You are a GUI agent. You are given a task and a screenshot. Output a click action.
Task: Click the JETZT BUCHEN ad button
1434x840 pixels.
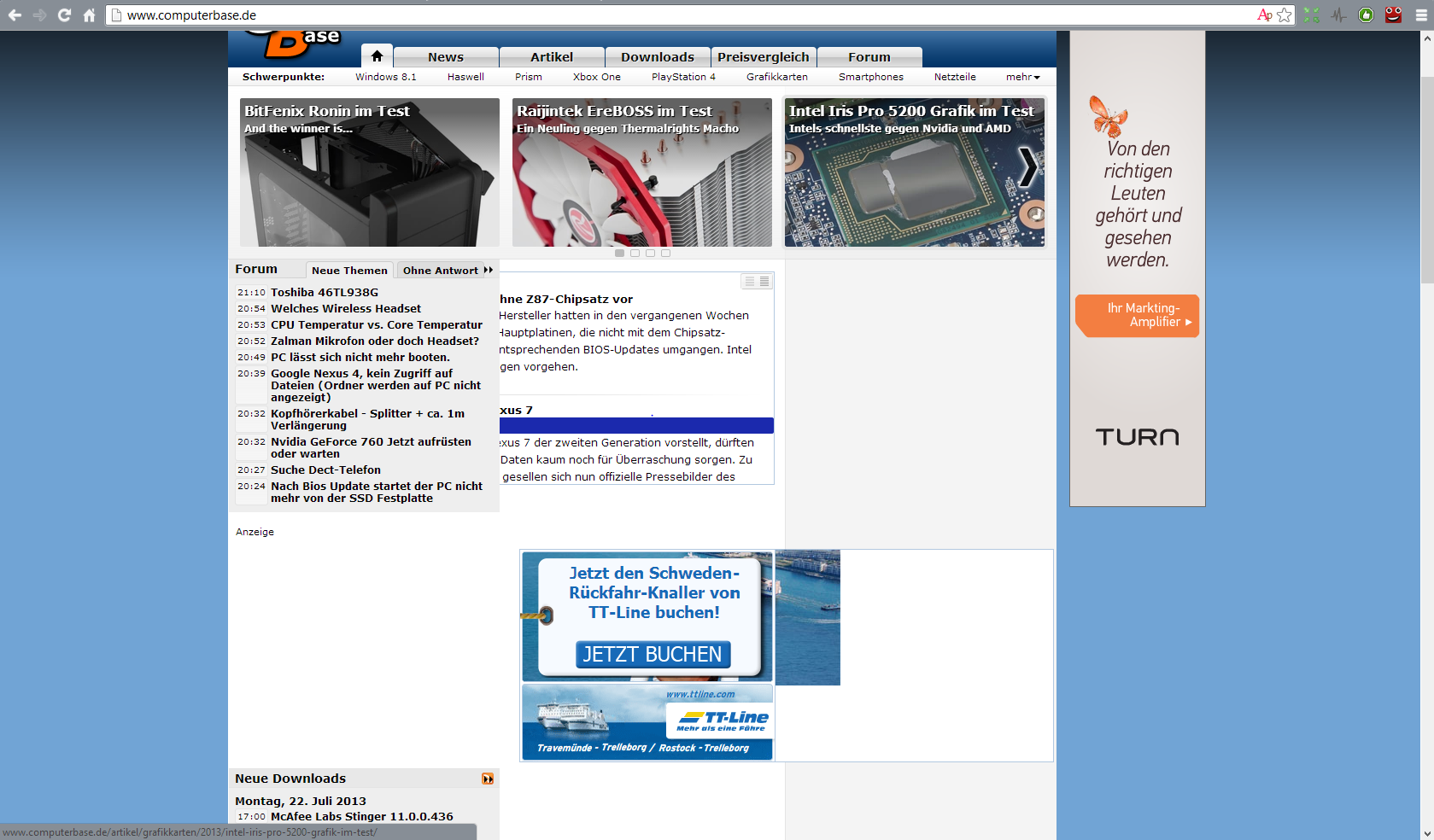653,654
